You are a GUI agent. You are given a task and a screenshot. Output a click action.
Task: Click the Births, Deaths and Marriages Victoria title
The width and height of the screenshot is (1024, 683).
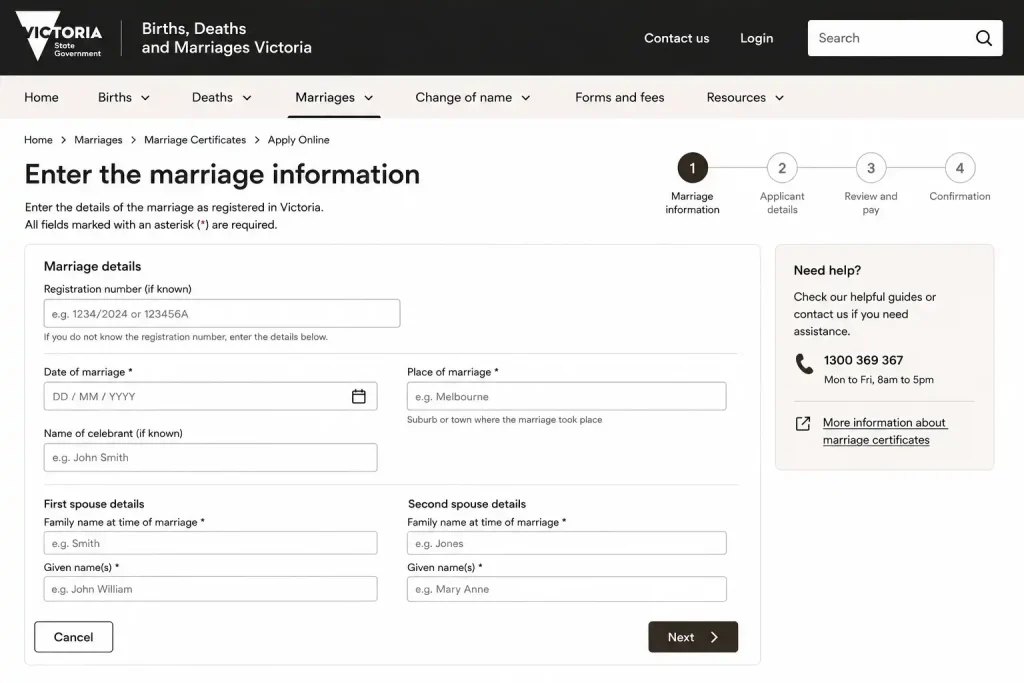point(227,38)
